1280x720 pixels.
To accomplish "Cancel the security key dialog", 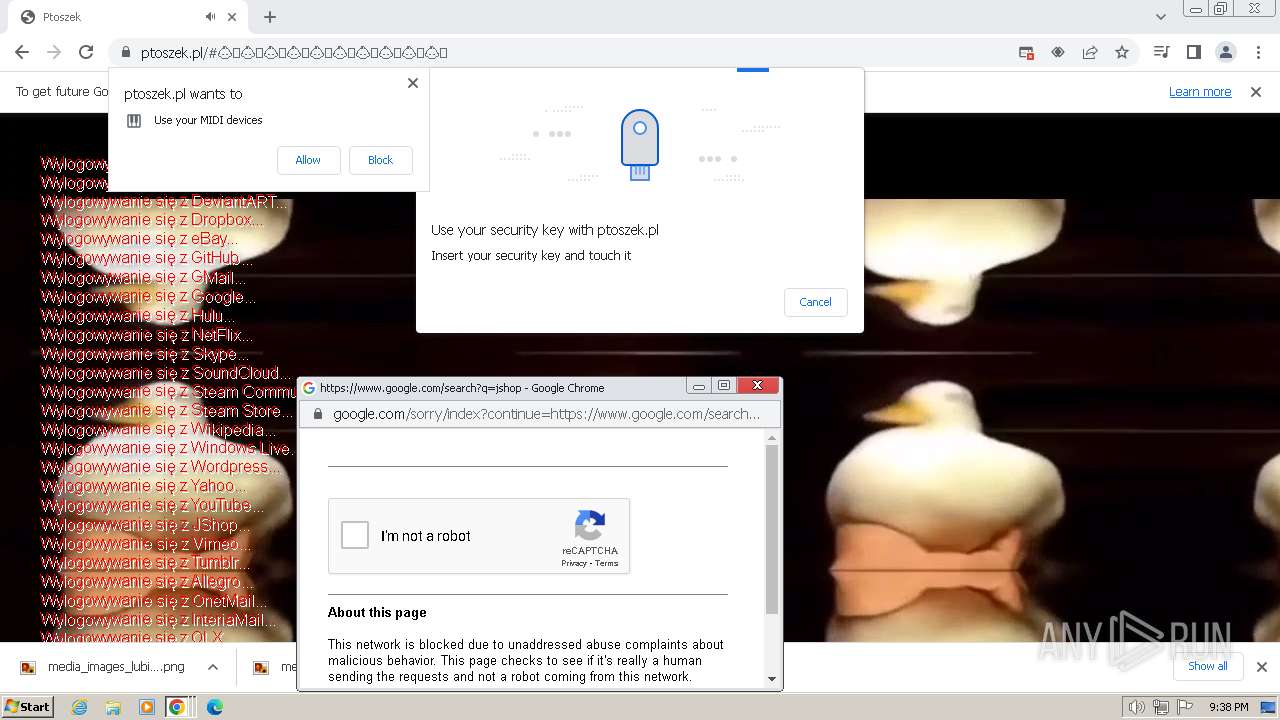I will click(x=815, y=302).
